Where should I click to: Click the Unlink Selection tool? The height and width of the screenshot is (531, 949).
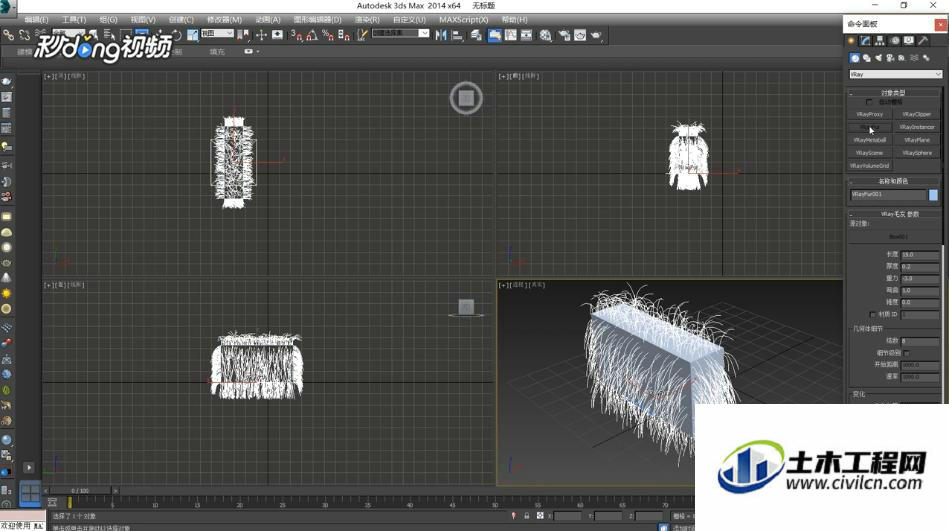pyautogui.click(x=24, y=35)
